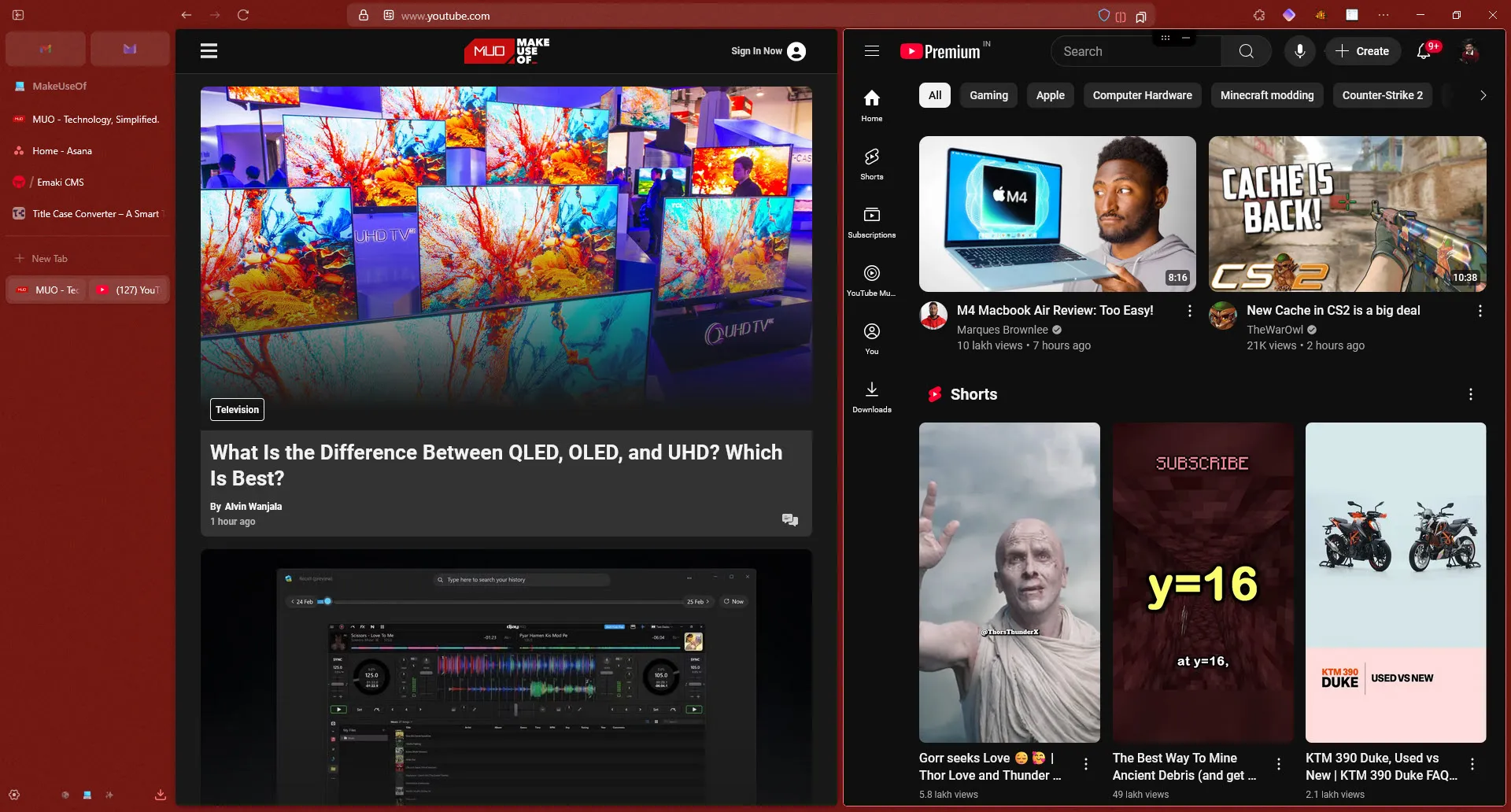Open the three-dot menu on the CS2 video
This screenshot has height=812, width=1511.
click(x=1480, y=311)
